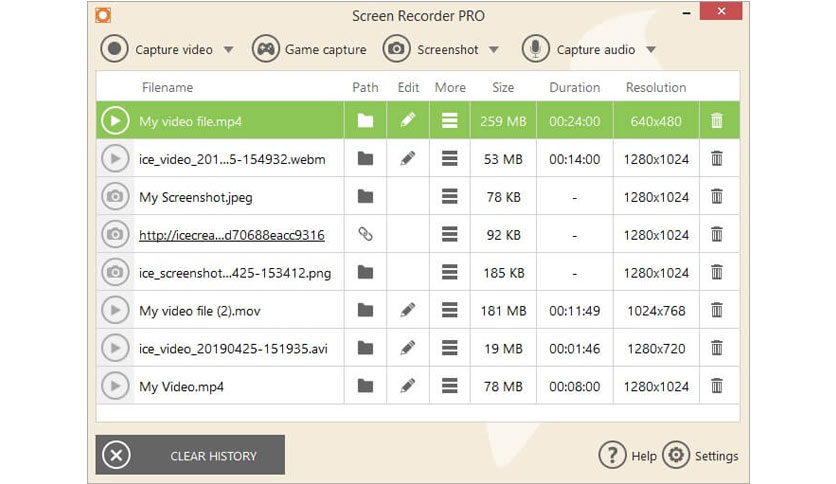Open the folder of My Screenshot.jpeg
836x484 pixels.
click(365, 197)
